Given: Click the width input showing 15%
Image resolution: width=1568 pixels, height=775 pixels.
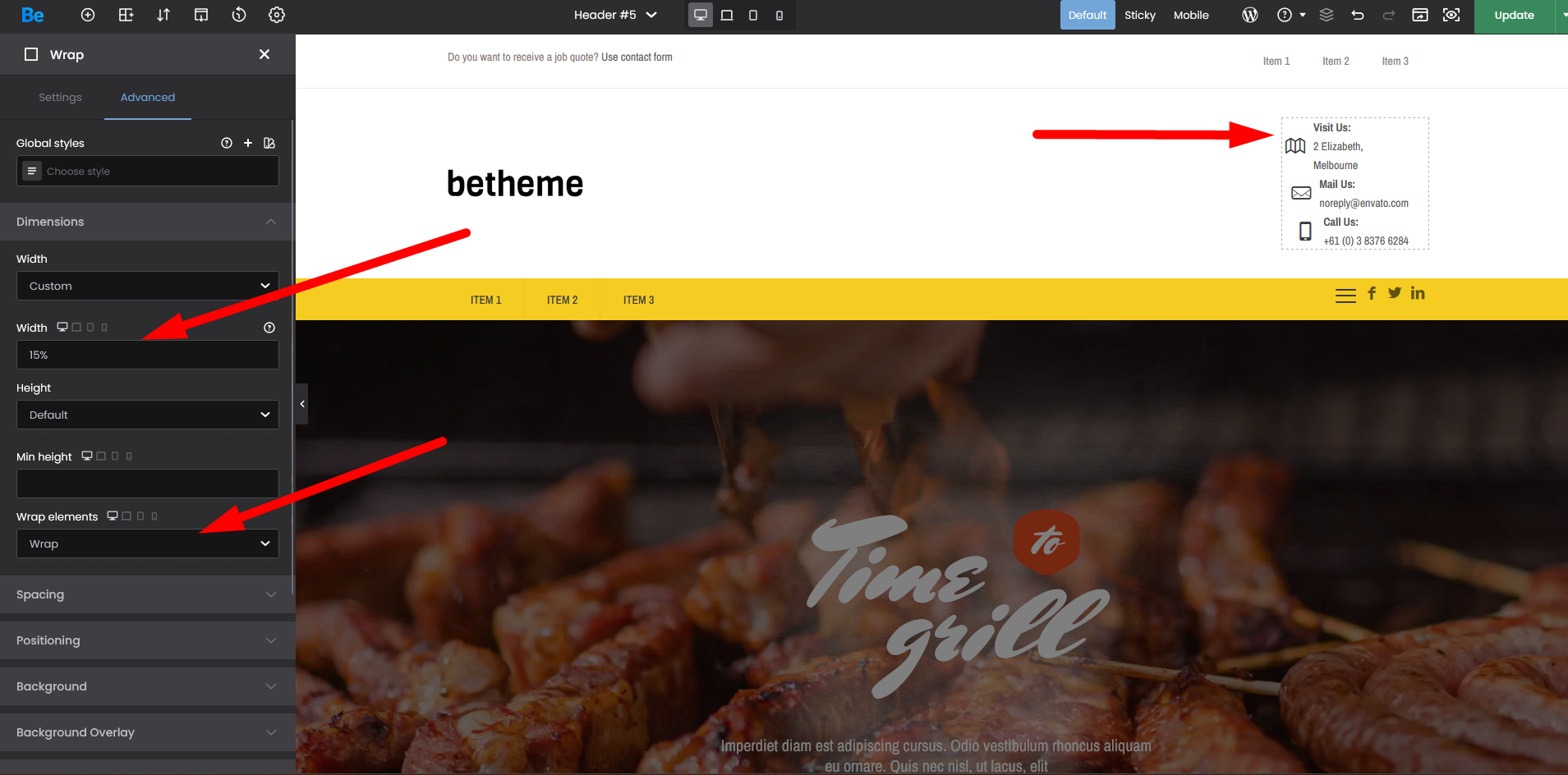Looking at the screenshot, I should [148, 355].
